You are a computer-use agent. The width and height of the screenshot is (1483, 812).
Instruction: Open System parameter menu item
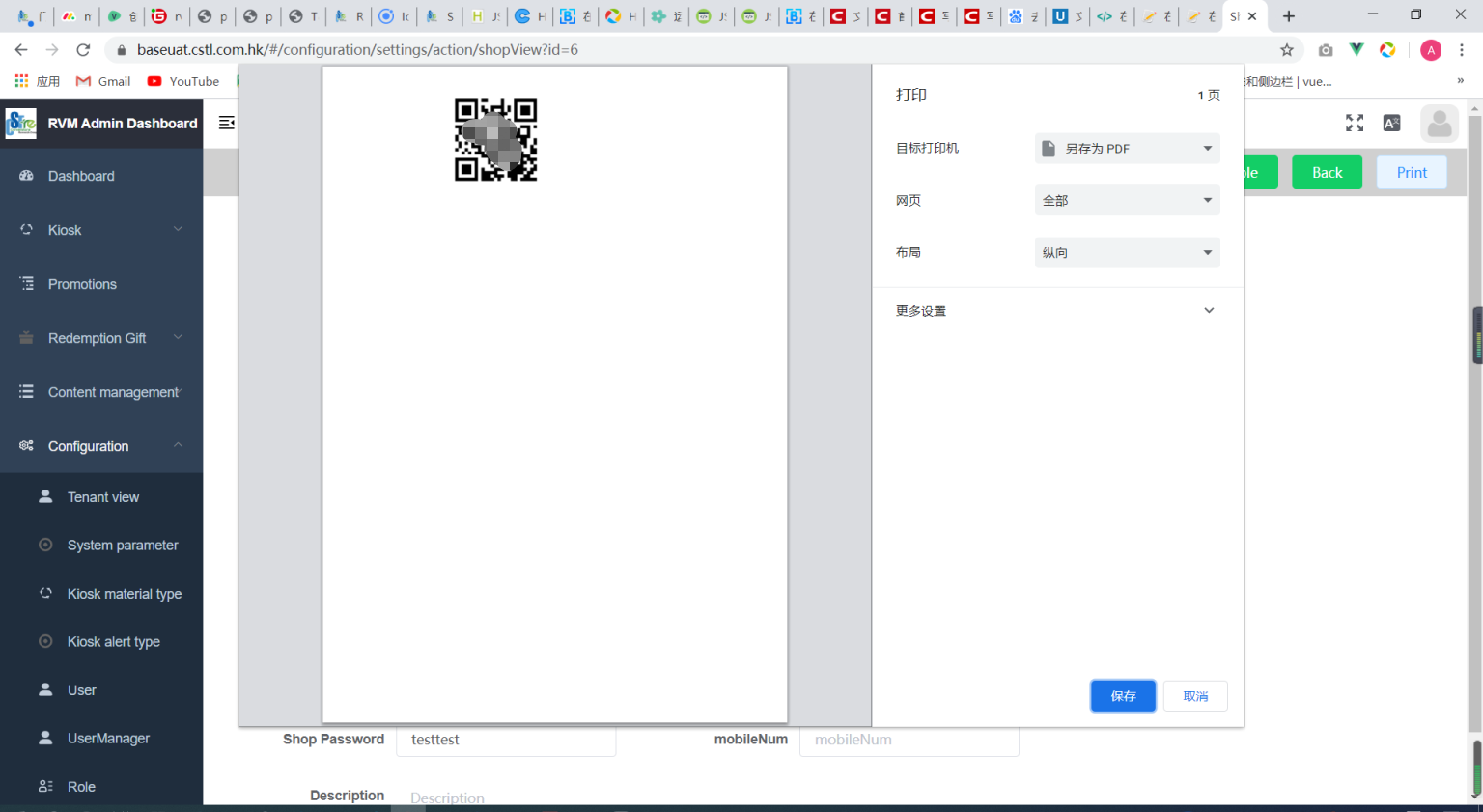(x=101, y=546)
